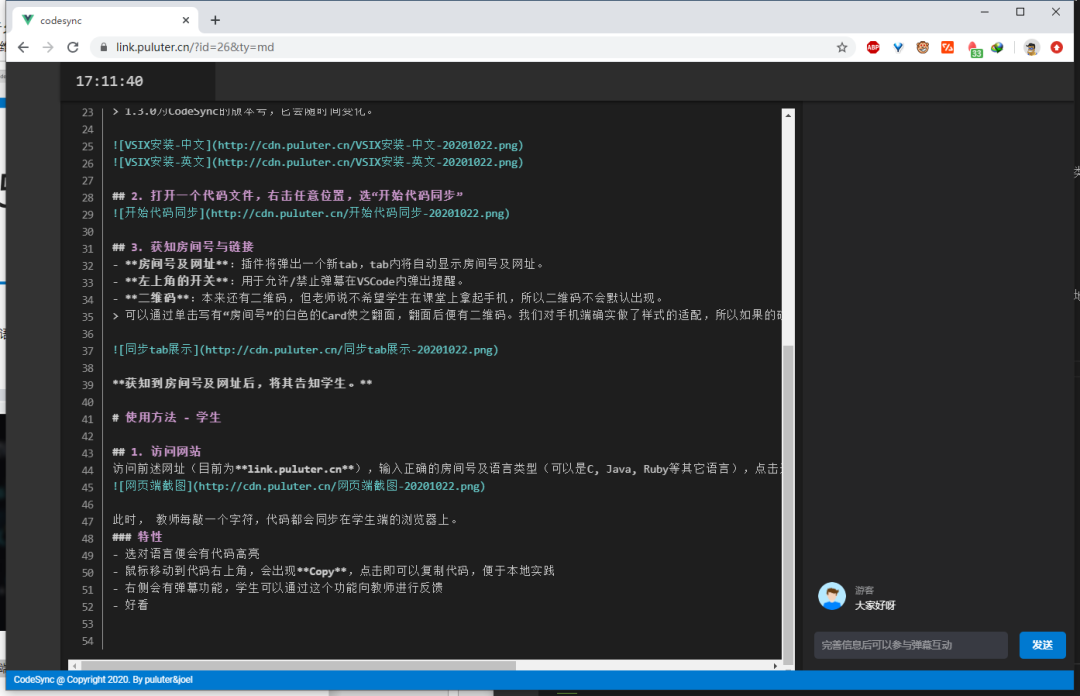
Task: Click the line starting 可以通过单击写有
Action: click(447, 316)
